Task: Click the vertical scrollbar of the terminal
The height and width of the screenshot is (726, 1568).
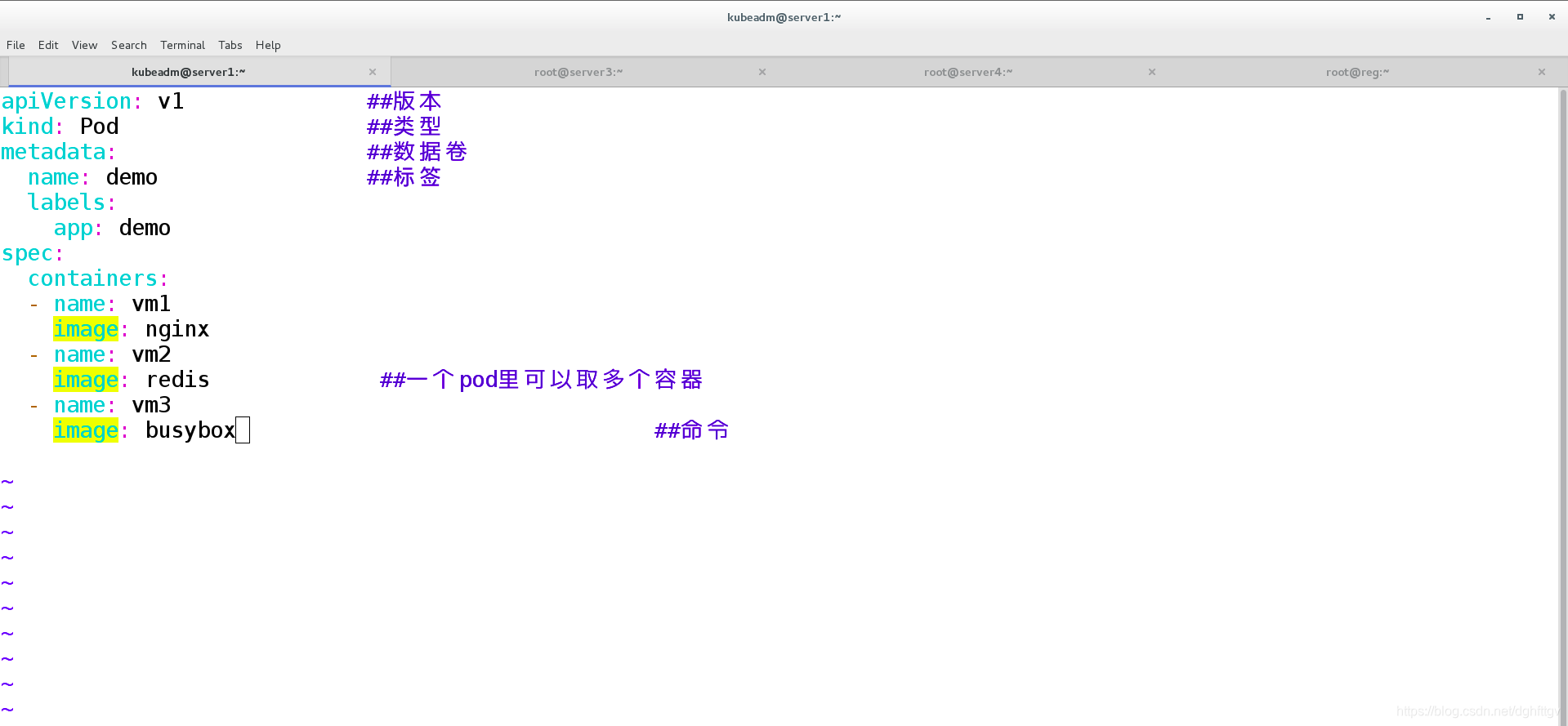Action: pos(1563,406)
